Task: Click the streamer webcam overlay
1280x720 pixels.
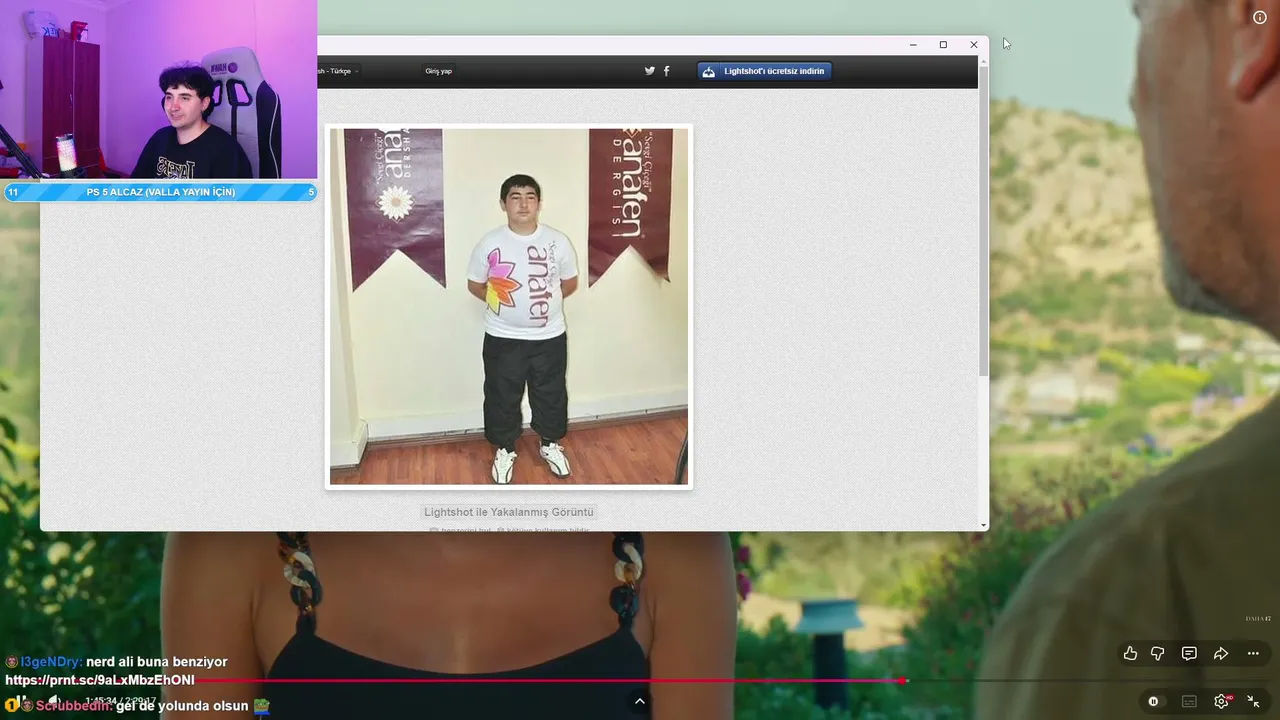Action: click(x=159, y=90)
